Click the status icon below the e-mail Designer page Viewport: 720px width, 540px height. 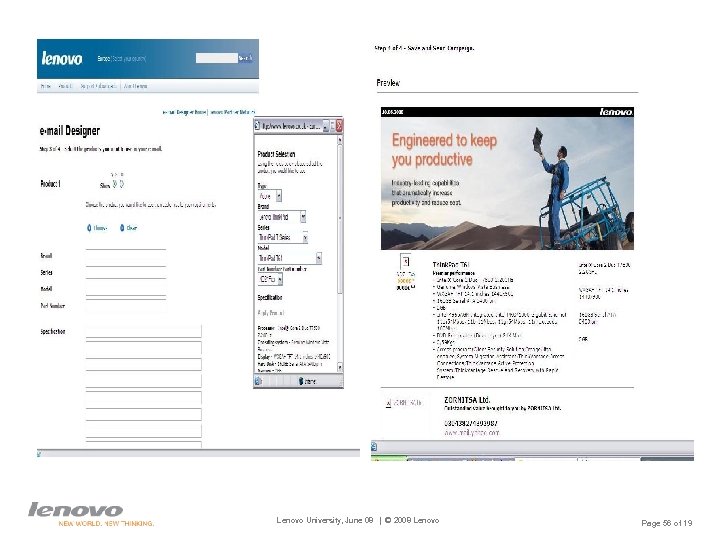(x=39, y=454)
